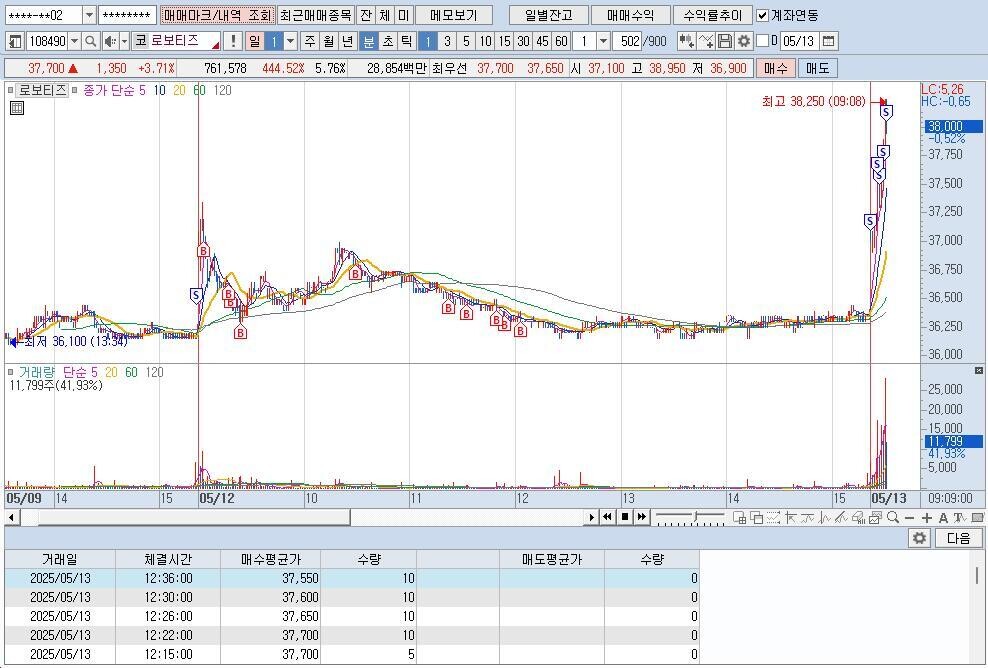Click the text tool 'A' icon
The height and width of the screenshot is (668, 988).
[944, 517]
